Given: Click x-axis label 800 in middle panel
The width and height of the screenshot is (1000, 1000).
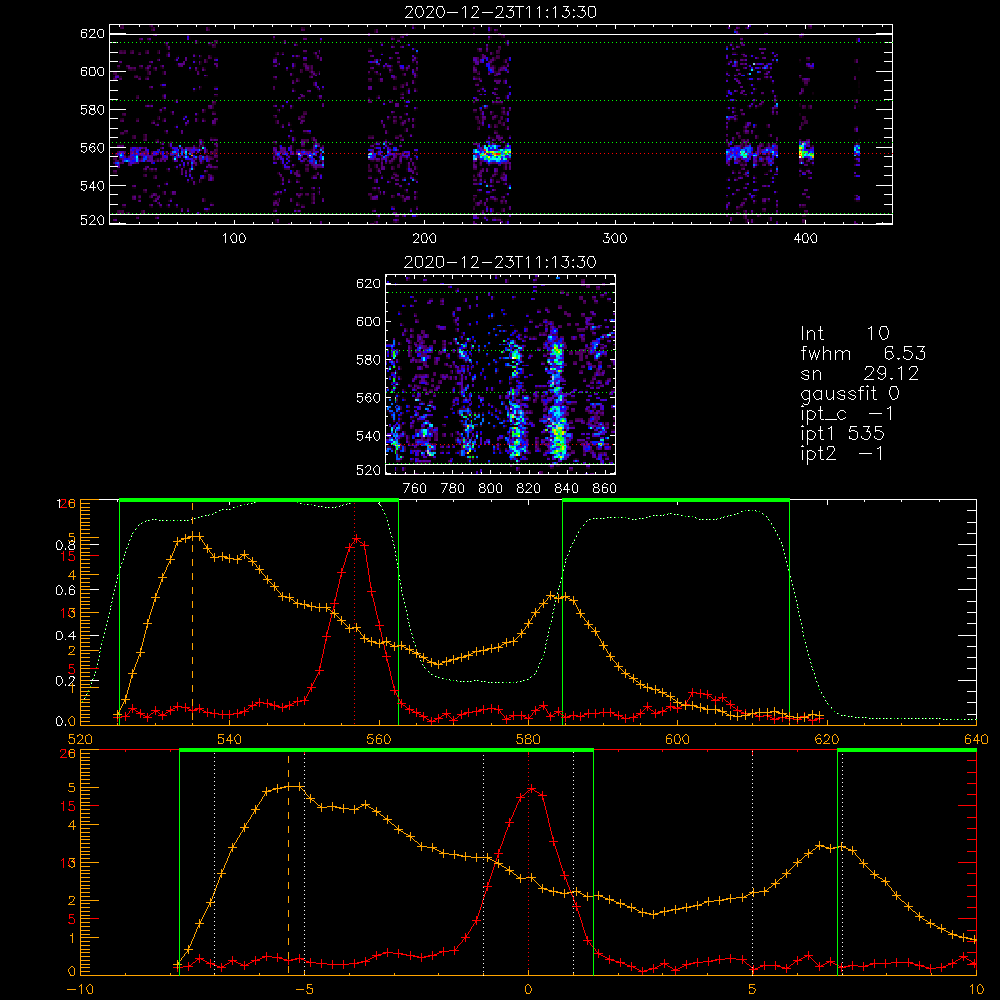Looking at the screenshot, I should [490, 489].
